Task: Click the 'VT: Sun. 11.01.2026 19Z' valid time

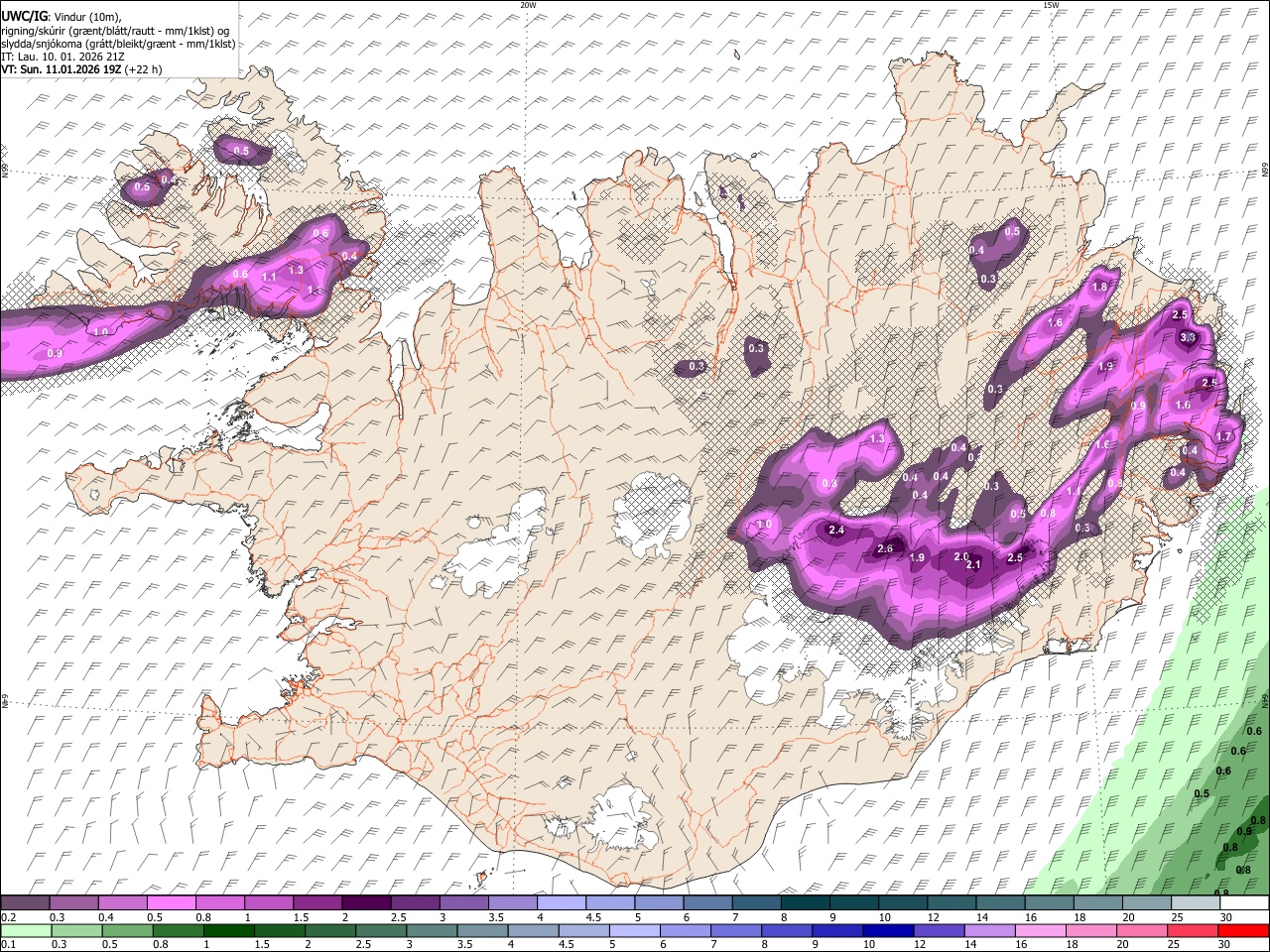Action: point(62,69)
